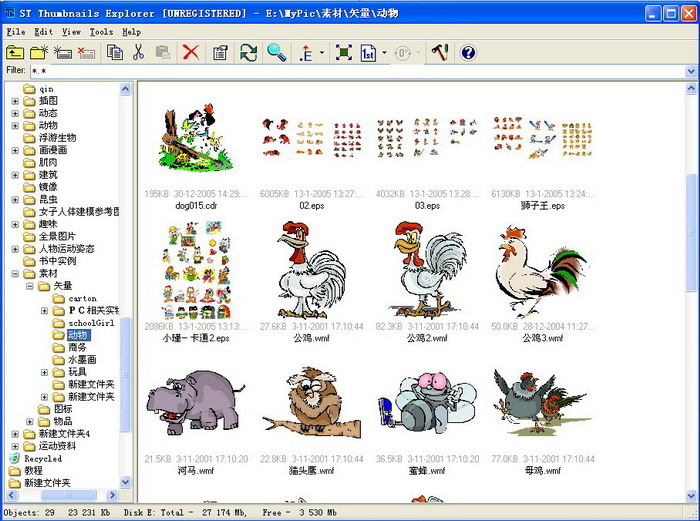Click the green Refresh arrows icon
Viewport: 700px width, 521px height.
tap(248, 53)
